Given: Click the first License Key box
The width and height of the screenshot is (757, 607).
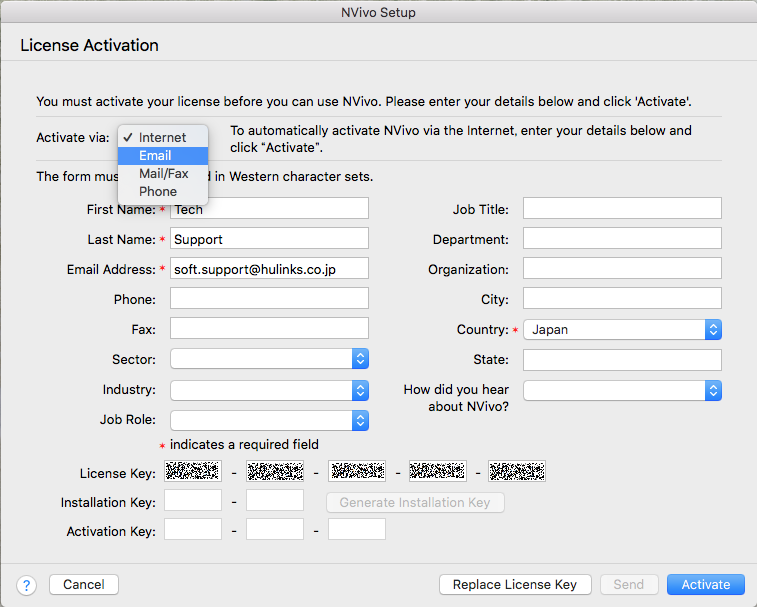Looking at the screenshot, I should click(x=193, y=471).
